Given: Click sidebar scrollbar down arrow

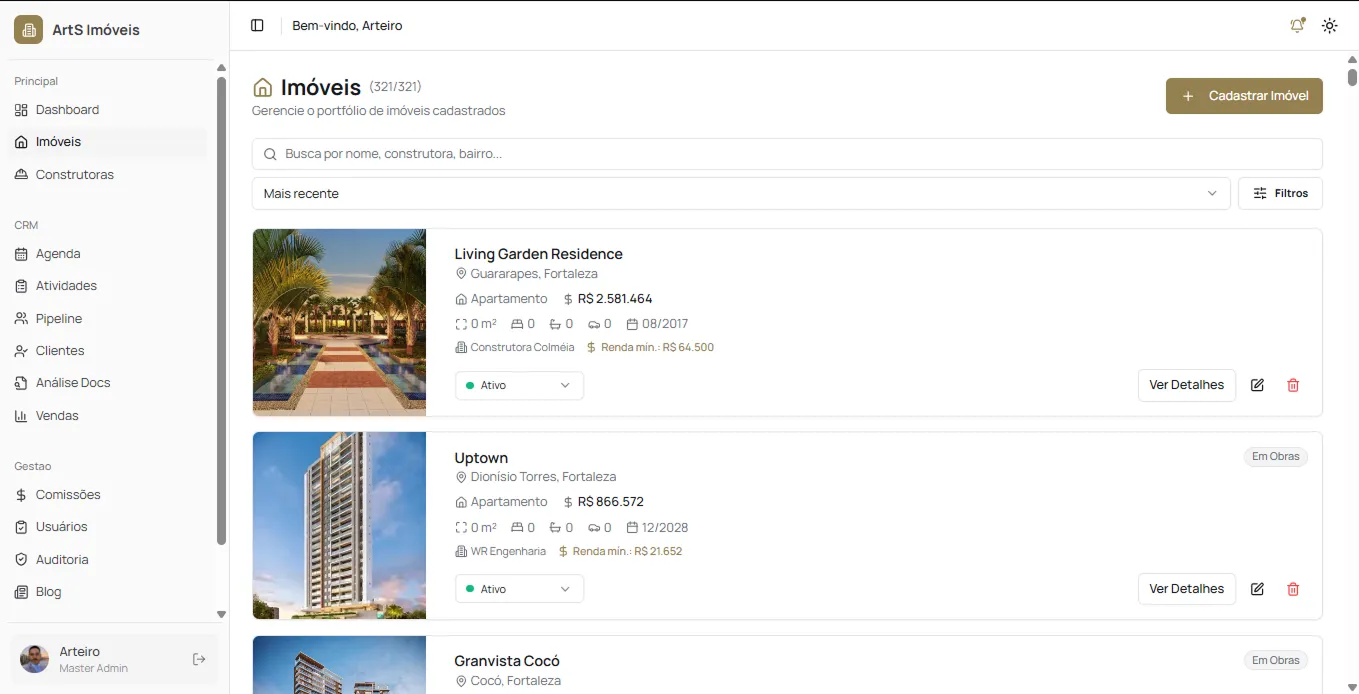Looking at the screenshot, I should [x=221, y=614].
